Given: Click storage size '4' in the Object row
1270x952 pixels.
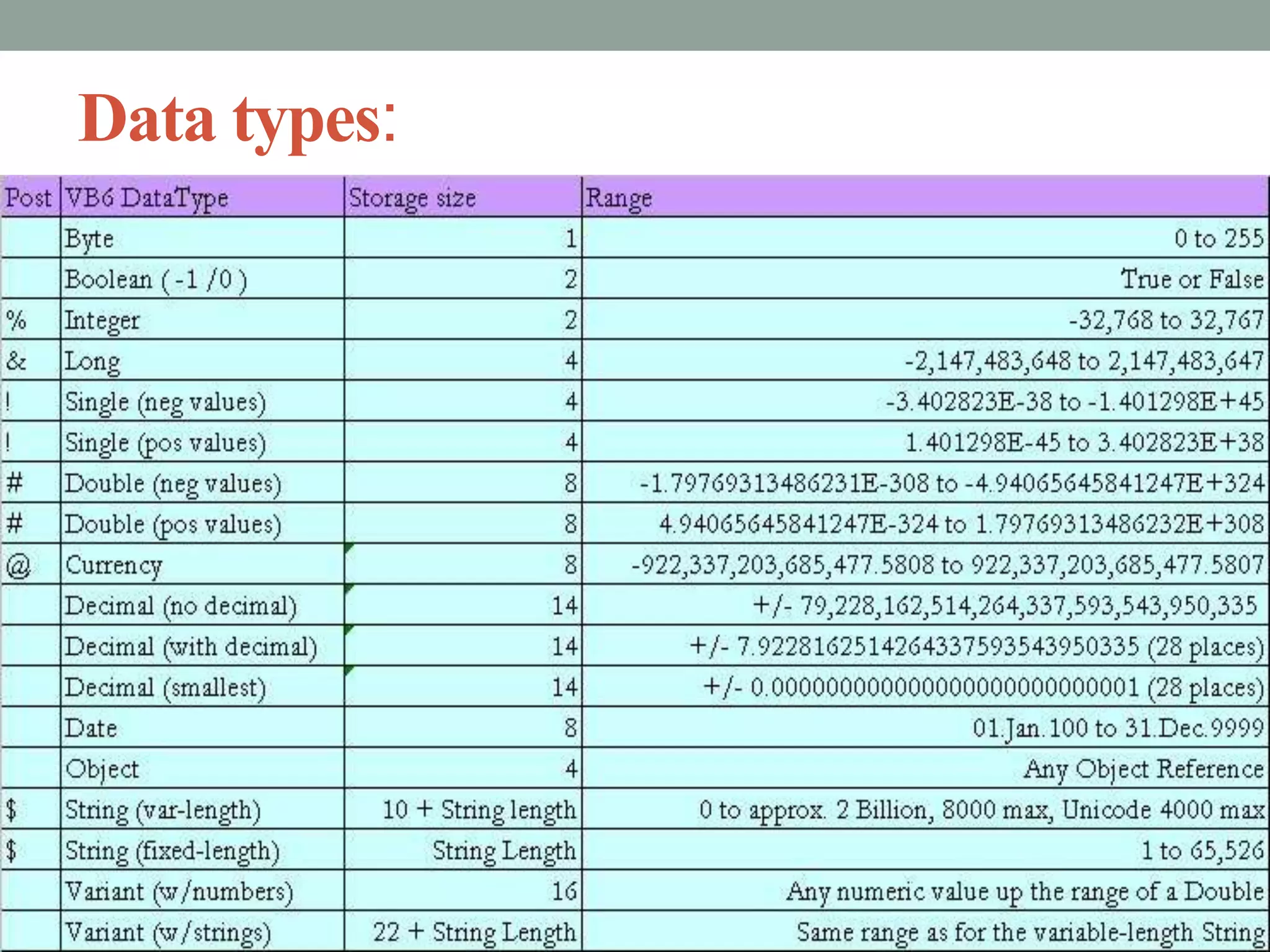Looking at the screenshot, I should (571, 769).
